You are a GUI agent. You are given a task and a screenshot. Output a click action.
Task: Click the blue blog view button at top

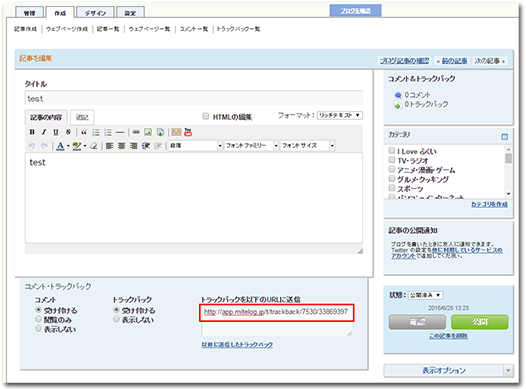coord(356,11)
